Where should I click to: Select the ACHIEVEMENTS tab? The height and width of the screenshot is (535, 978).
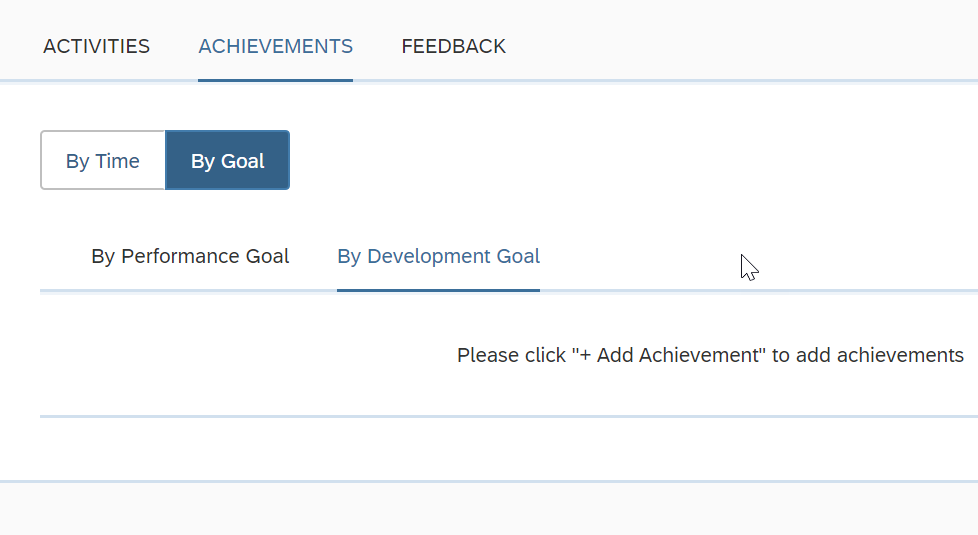276,46
